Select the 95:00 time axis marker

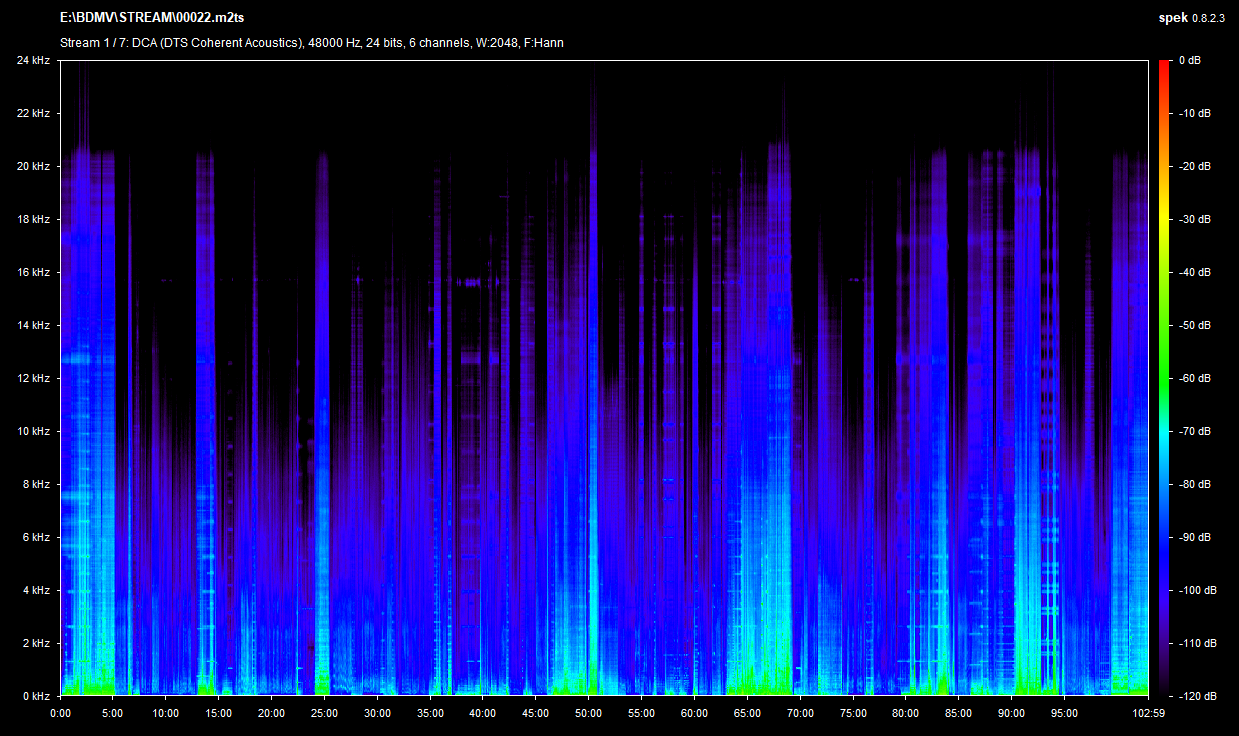tap(1064, 713)
